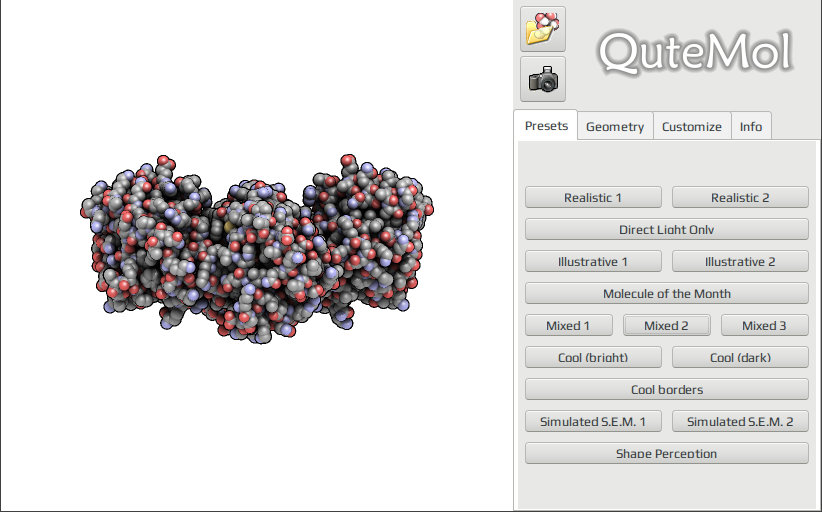Choose the Cool borders preset
This screenshot has width=822, height=512.
(x=666, y=389)
